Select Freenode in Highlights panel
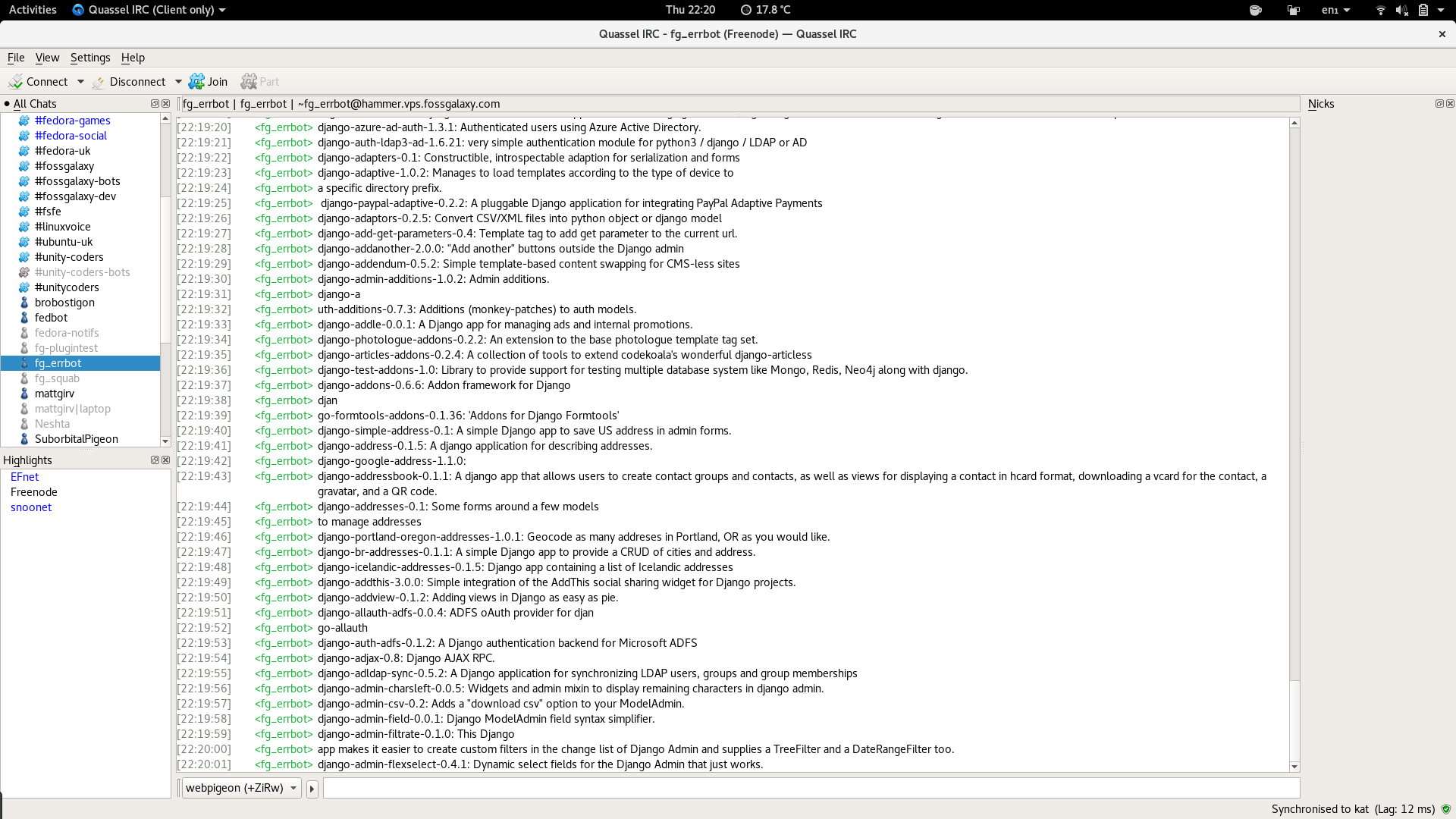The height and width of the screenshot is (819, 1456). click(34, 492)
